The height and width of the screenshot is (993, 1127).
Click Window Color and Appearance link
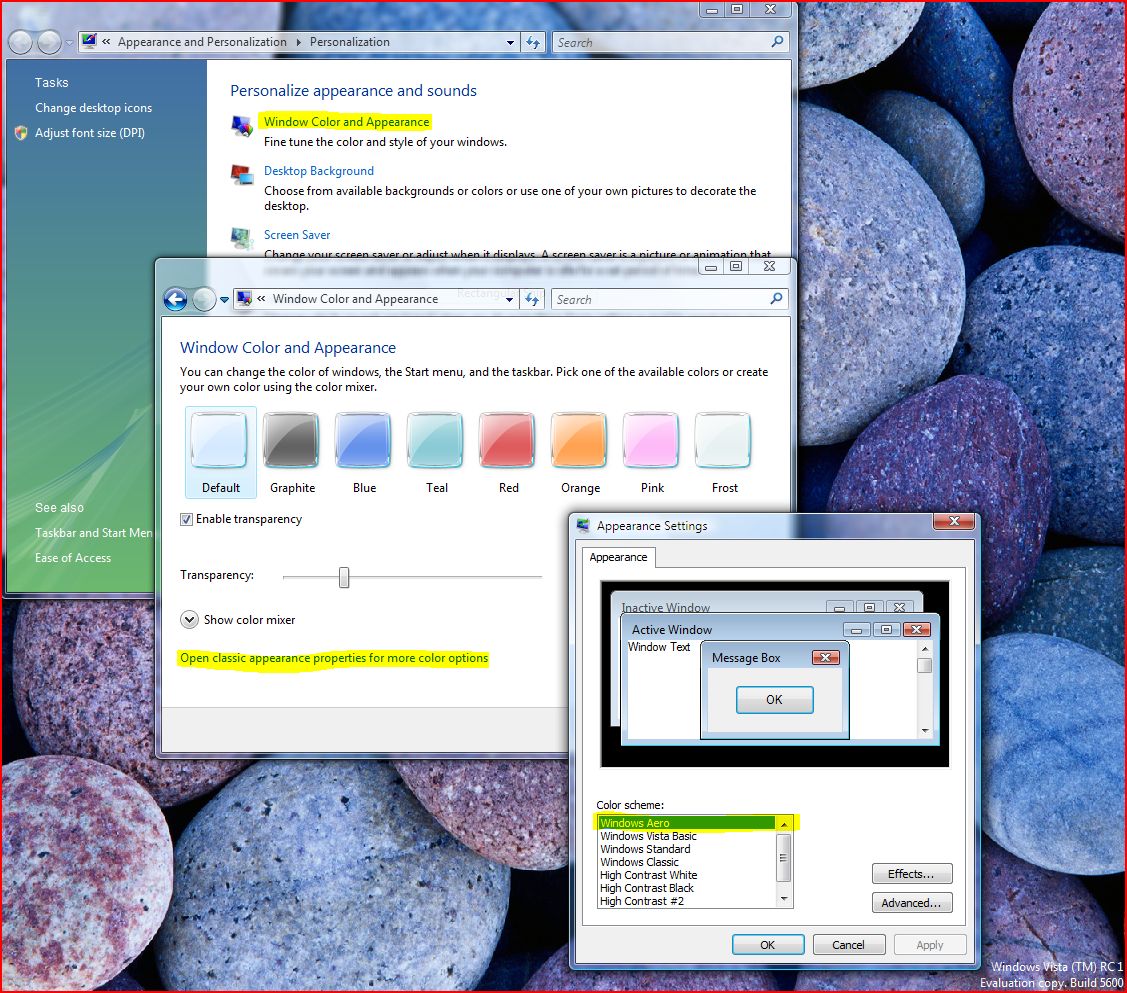pyautogui.click(x=346, y=121)
